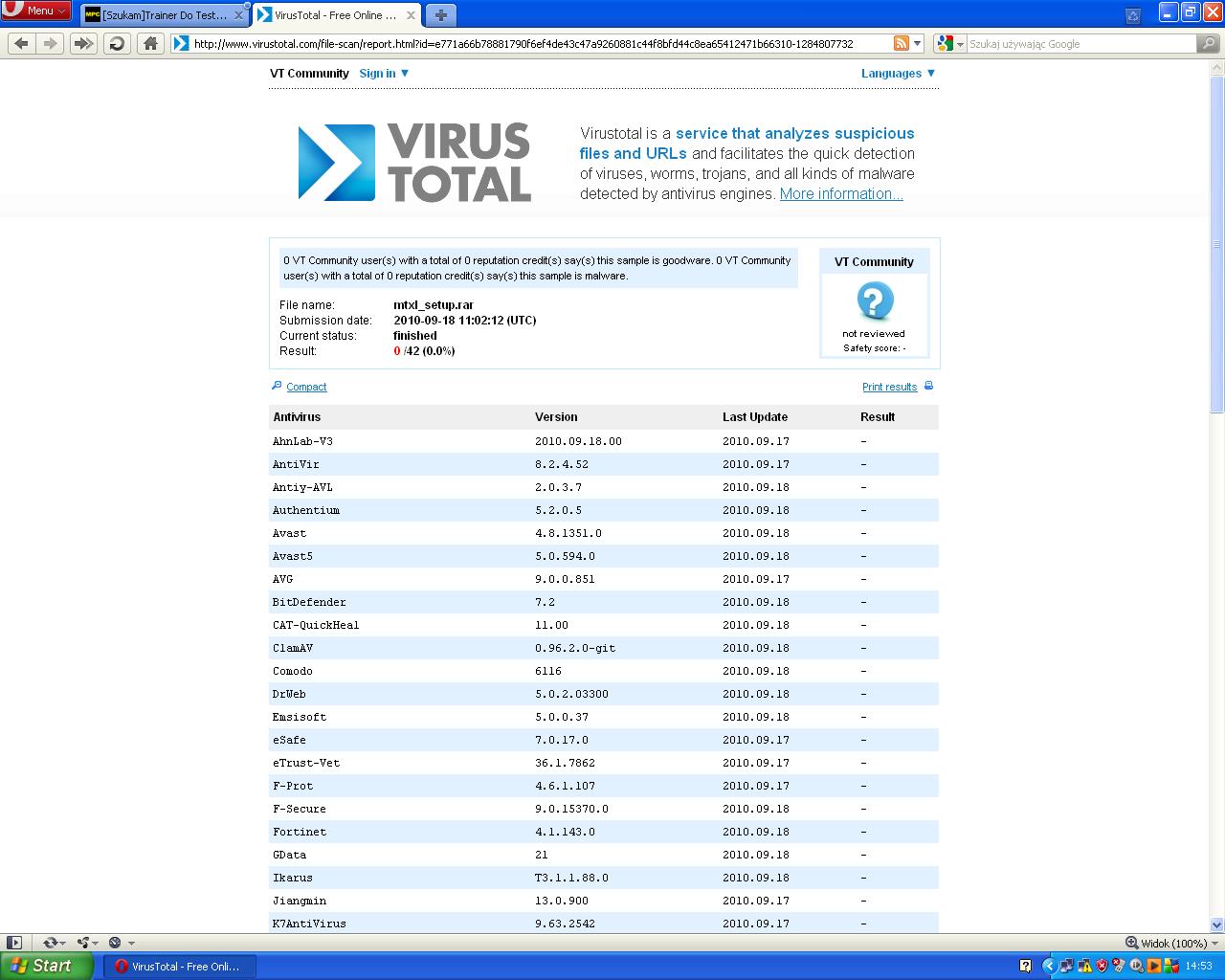Expand the Sign in dropdown
Image resolution: width=1225 pixels, height=980 pixels.
(384, 73)
